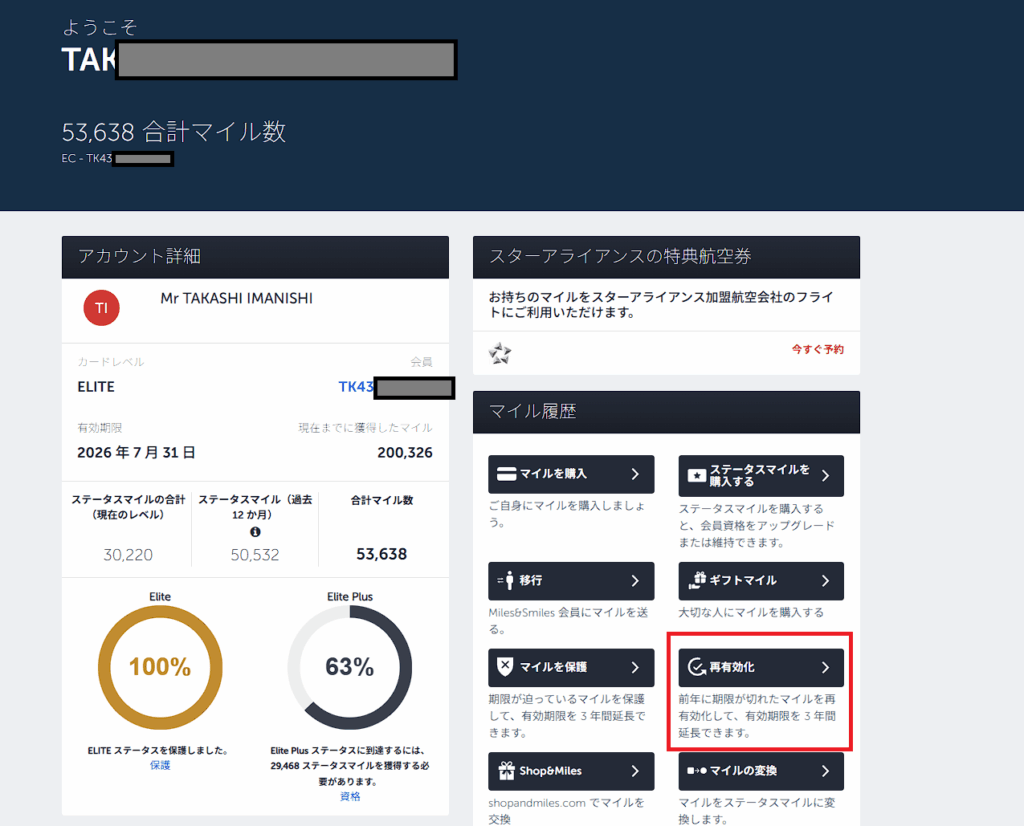Open the 今すぐ予約 booking link
The width and height of the screenshot is (1024, 826).
click(817, 350)
